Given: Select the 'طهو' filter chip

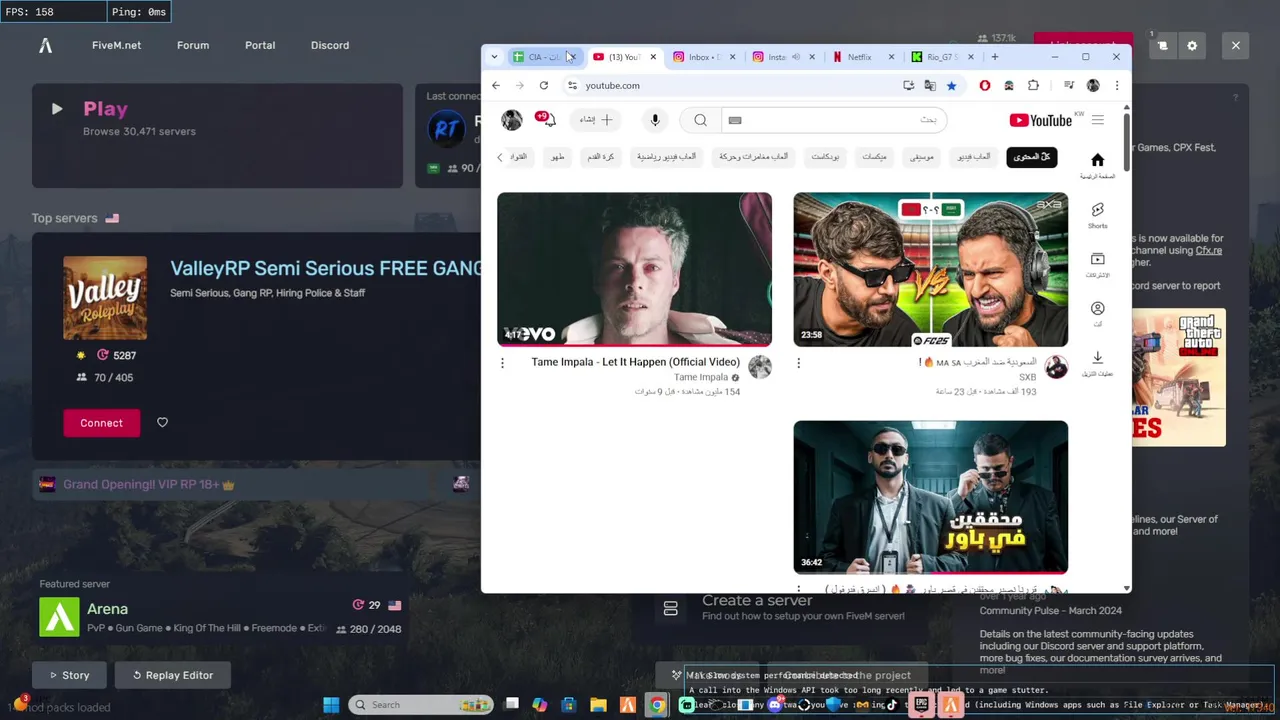Looking at the screenshot, I should (x=557, y=157).
